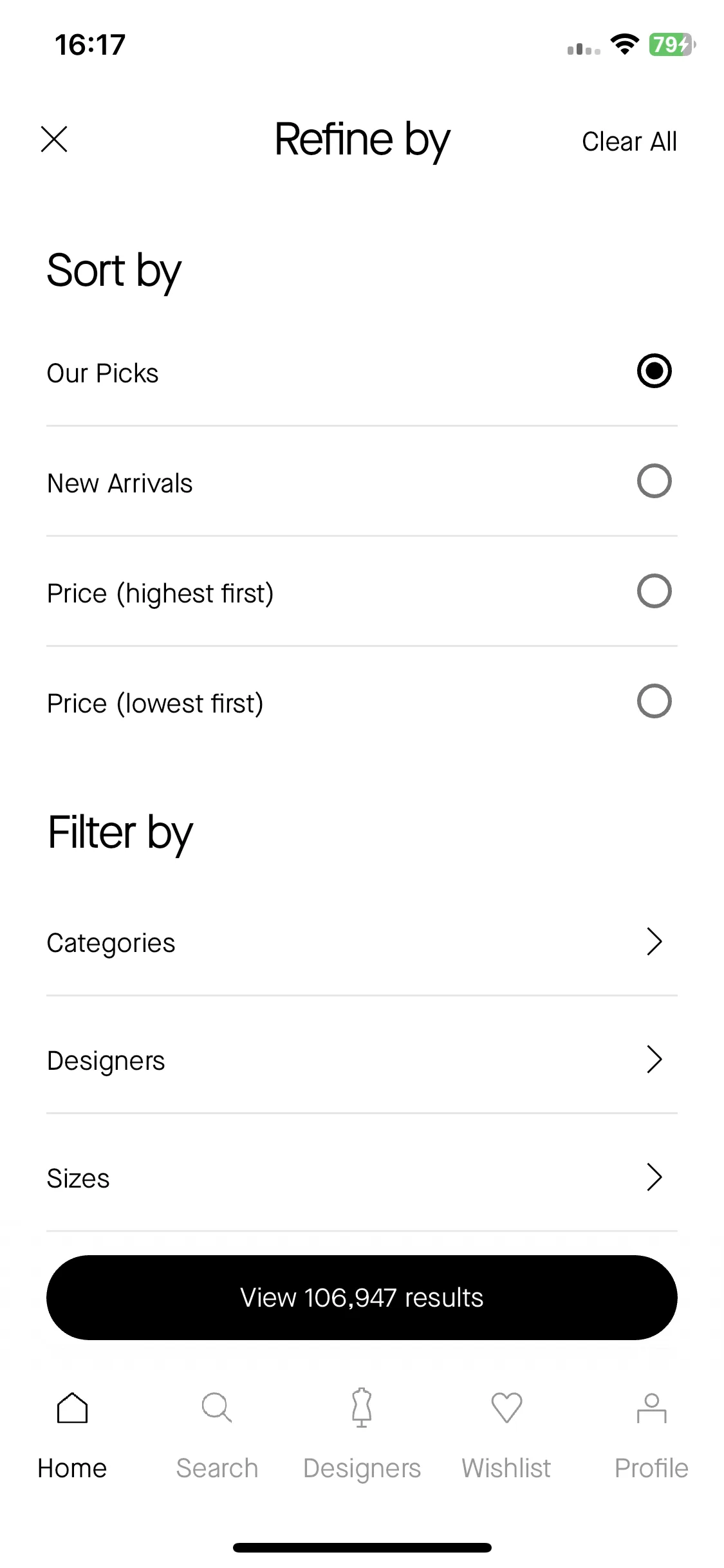
Task: Tap the home indicator bar at bottom
Action: [x=362, y=1547]
